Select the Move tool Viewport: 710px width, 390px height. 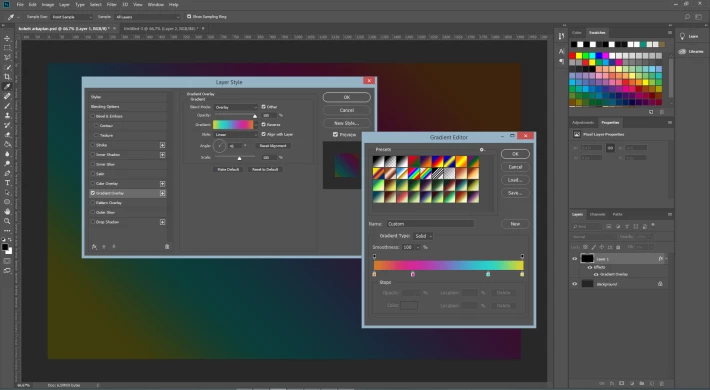tap(7, 38)
